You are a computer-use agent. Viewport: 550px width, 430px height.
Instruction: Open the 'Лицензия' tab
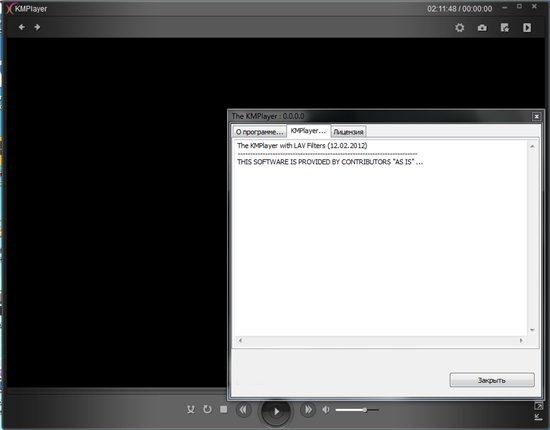348,132
